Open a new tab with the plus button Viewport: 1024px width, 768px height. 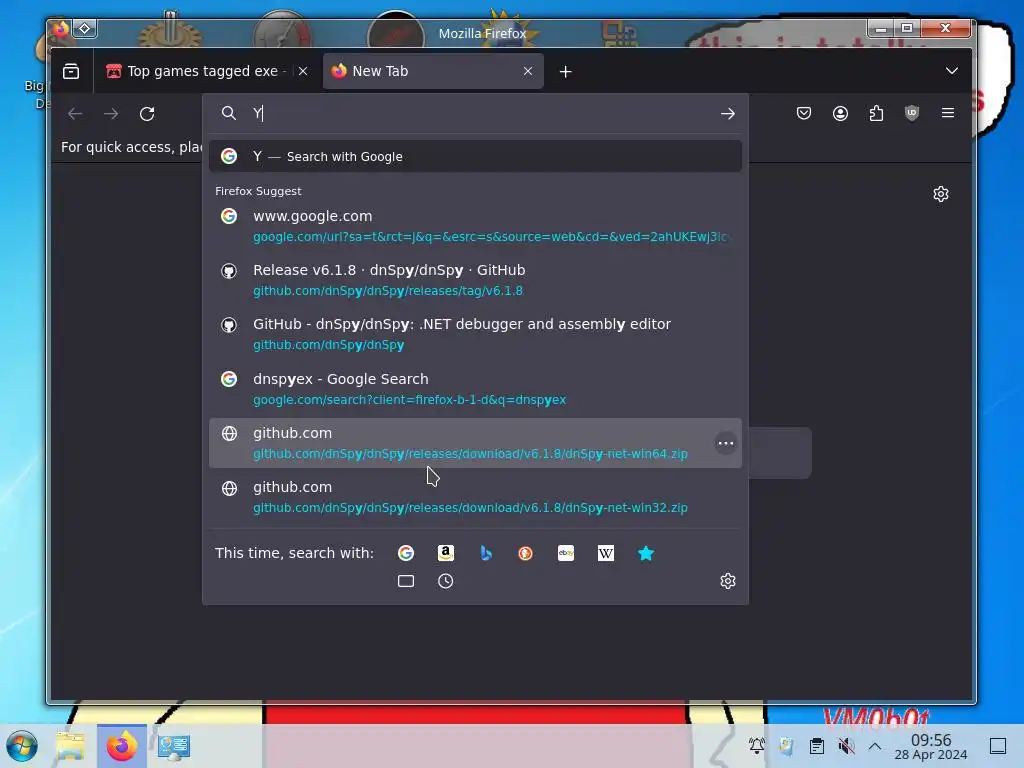pyautogui.click(x=566, y=72)
